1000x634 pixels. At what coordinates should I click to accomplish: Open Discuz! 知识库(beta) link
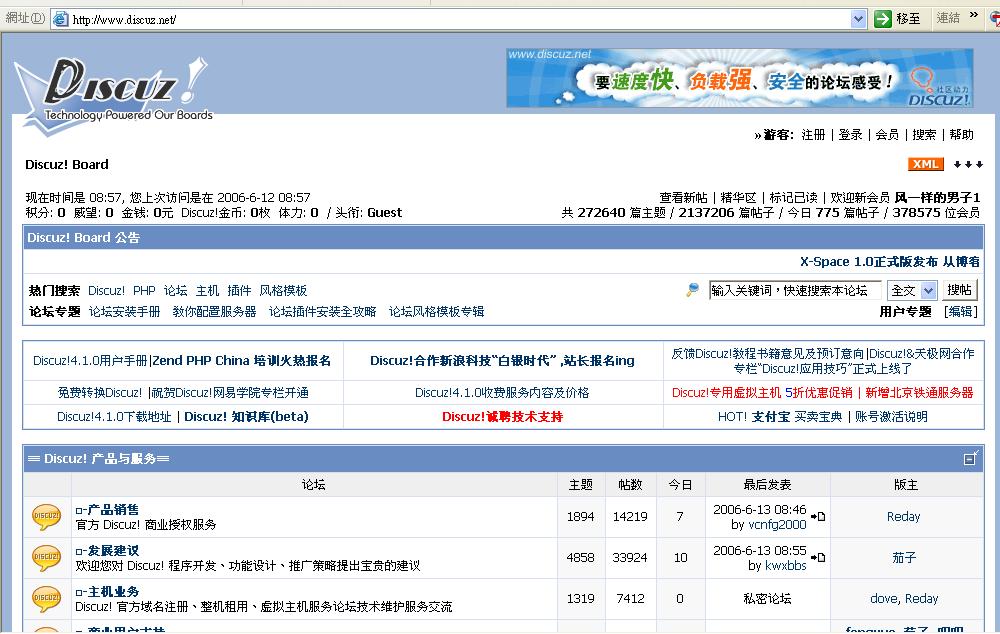pyautogui.click(x=246, y=417)
